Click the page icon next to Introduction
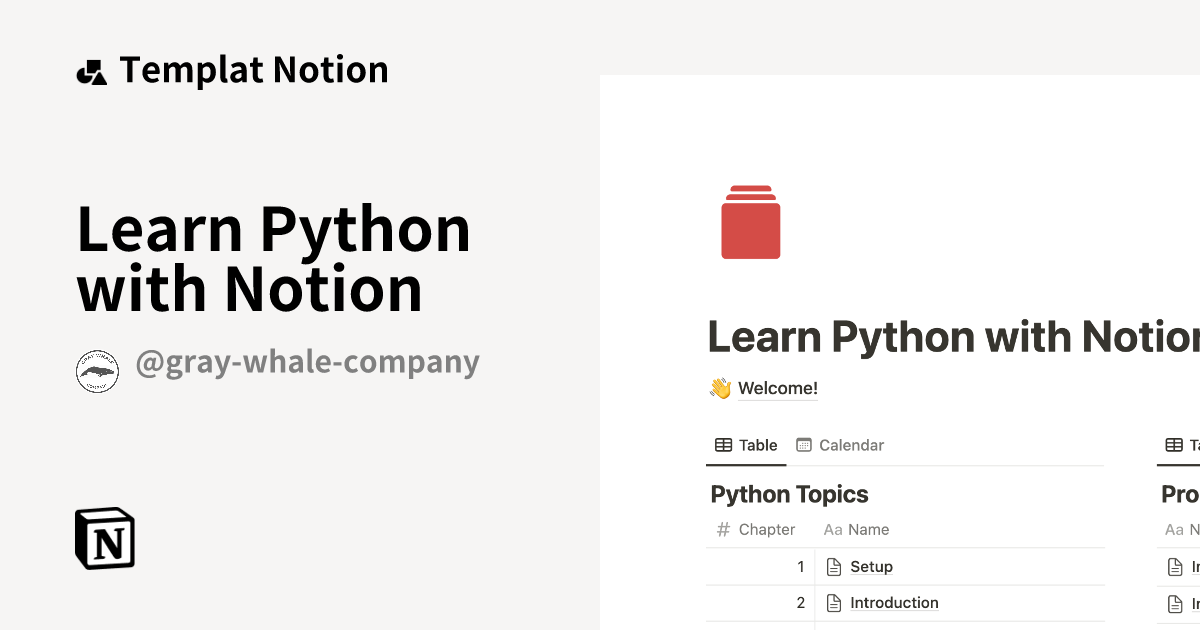This screenshot has height=630, width=1200. tap(834, 602)
